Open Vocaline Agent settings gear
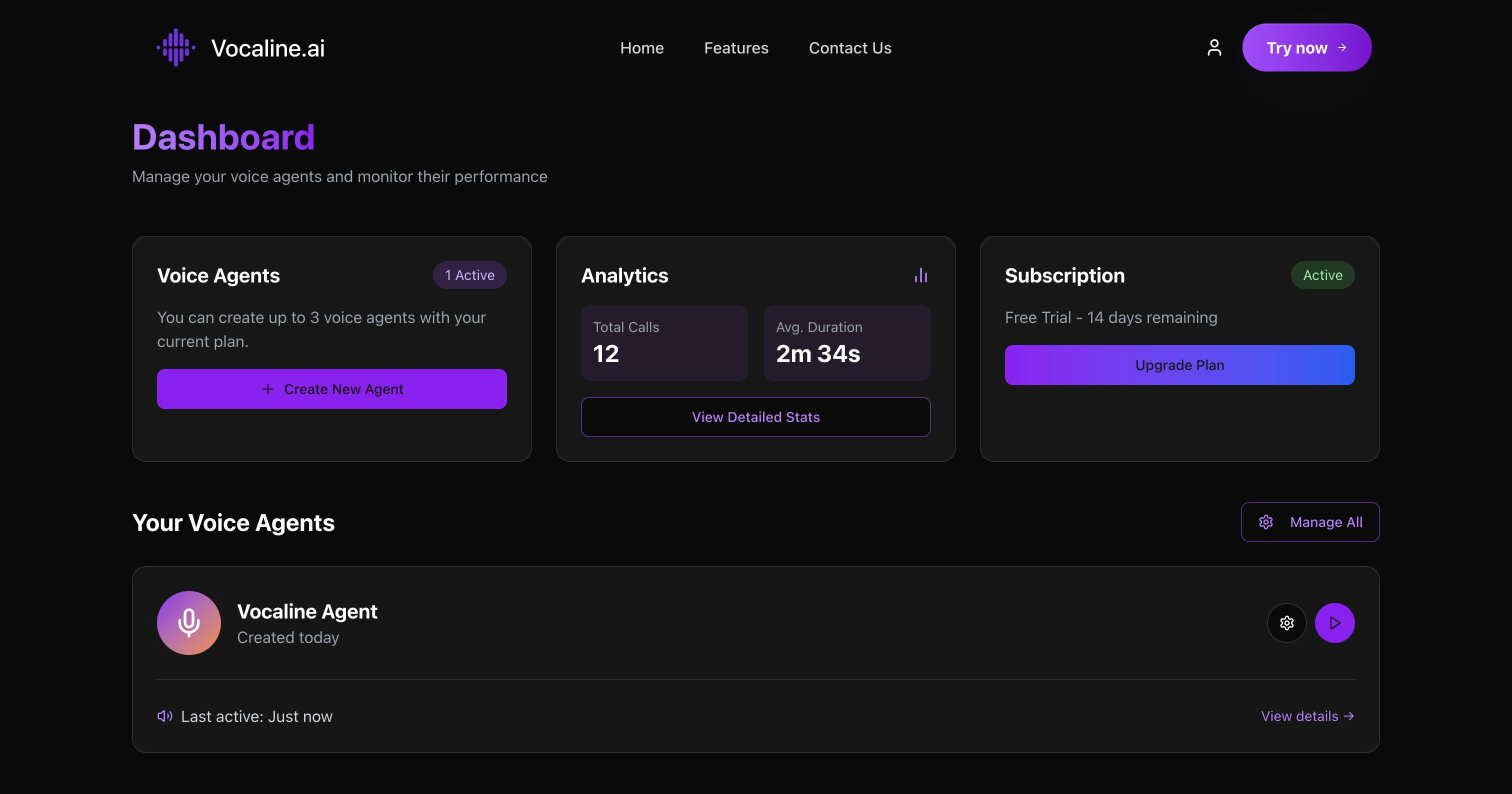The image size is (1512, 794). (1286, 622)
